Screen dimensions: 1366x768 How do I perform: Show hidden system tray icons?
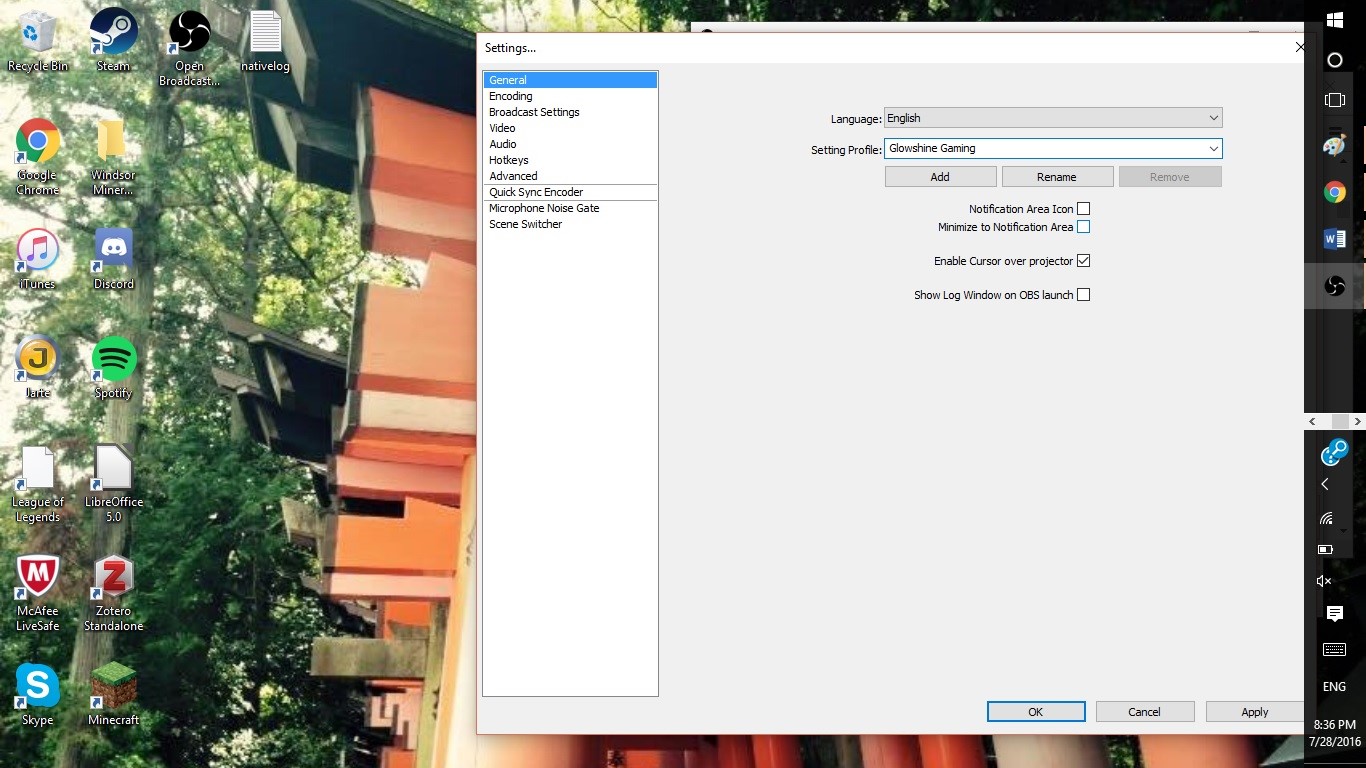pos(1325,484)
